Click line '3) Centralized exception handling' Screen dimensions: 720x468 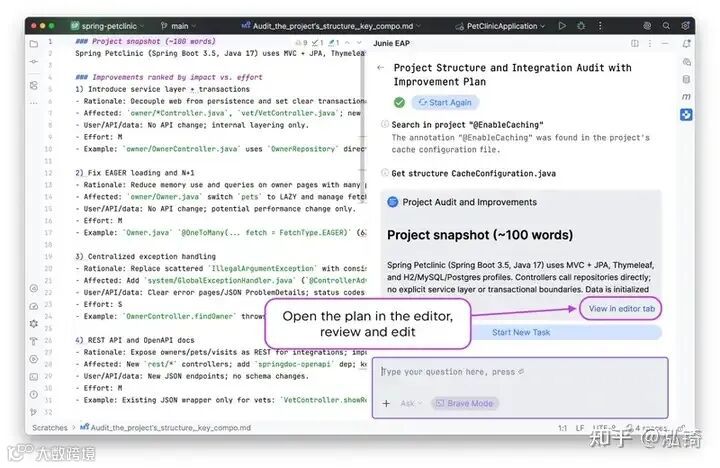[146, 256]
